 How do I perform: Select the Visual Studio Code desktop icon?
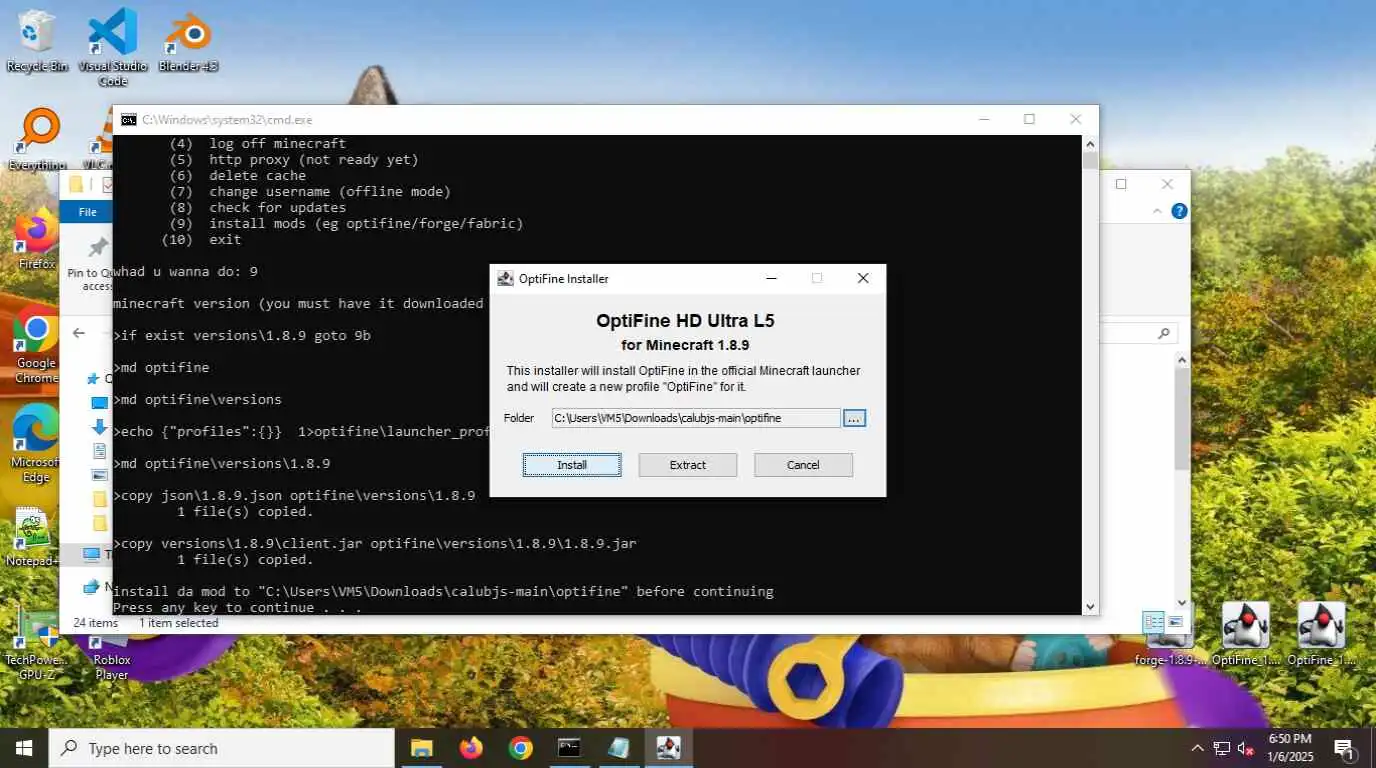pos(113,47)
